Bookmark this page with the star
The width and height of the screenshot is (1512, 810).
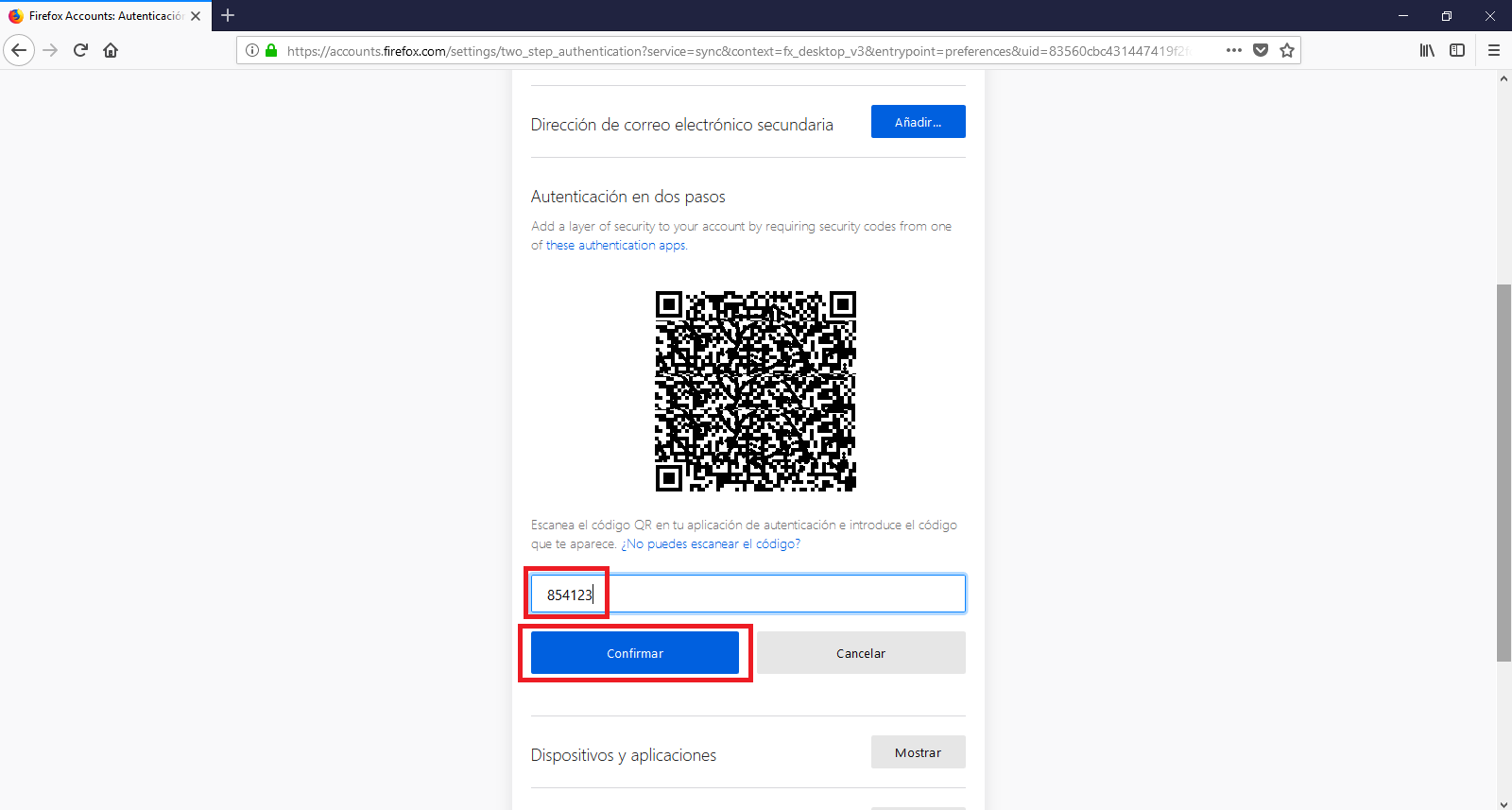(x=1287, y=50)
